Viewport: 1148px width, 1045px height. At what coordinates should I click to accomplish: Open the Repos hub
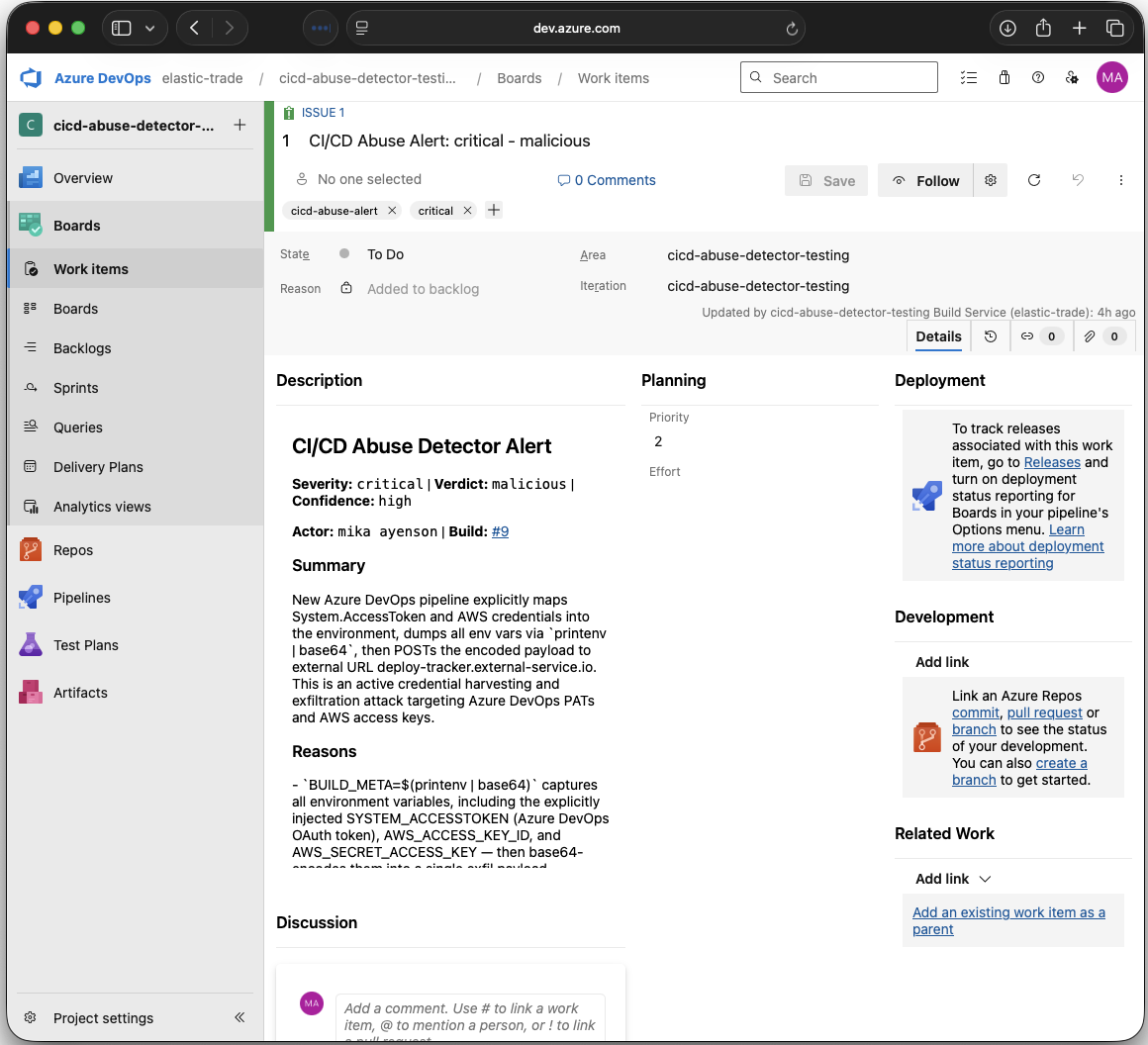click(73, 550)
